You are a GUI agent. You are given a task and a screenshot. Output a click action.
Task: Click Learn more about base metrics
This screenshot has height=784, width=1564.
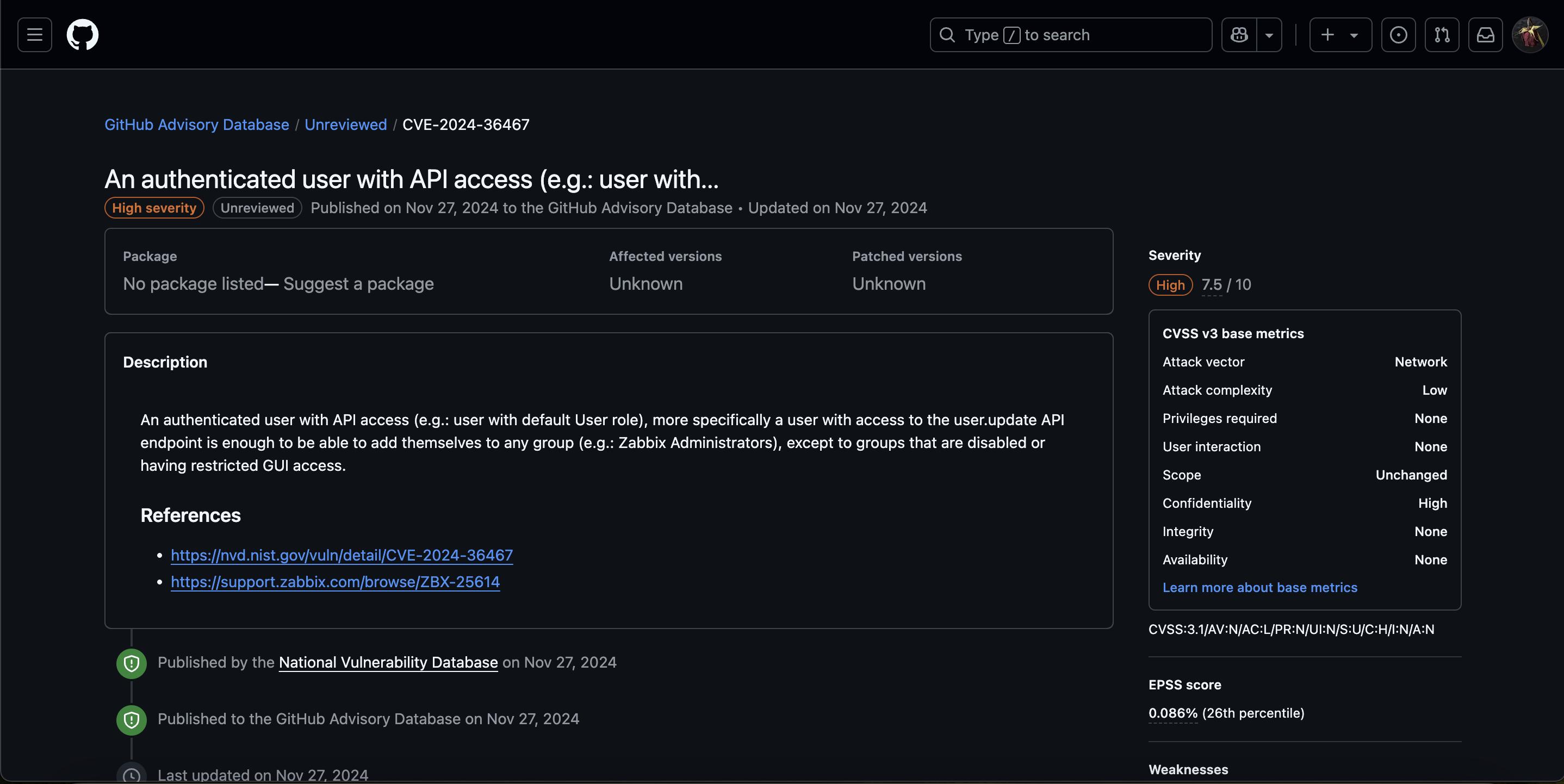[x=1260, y=587]
